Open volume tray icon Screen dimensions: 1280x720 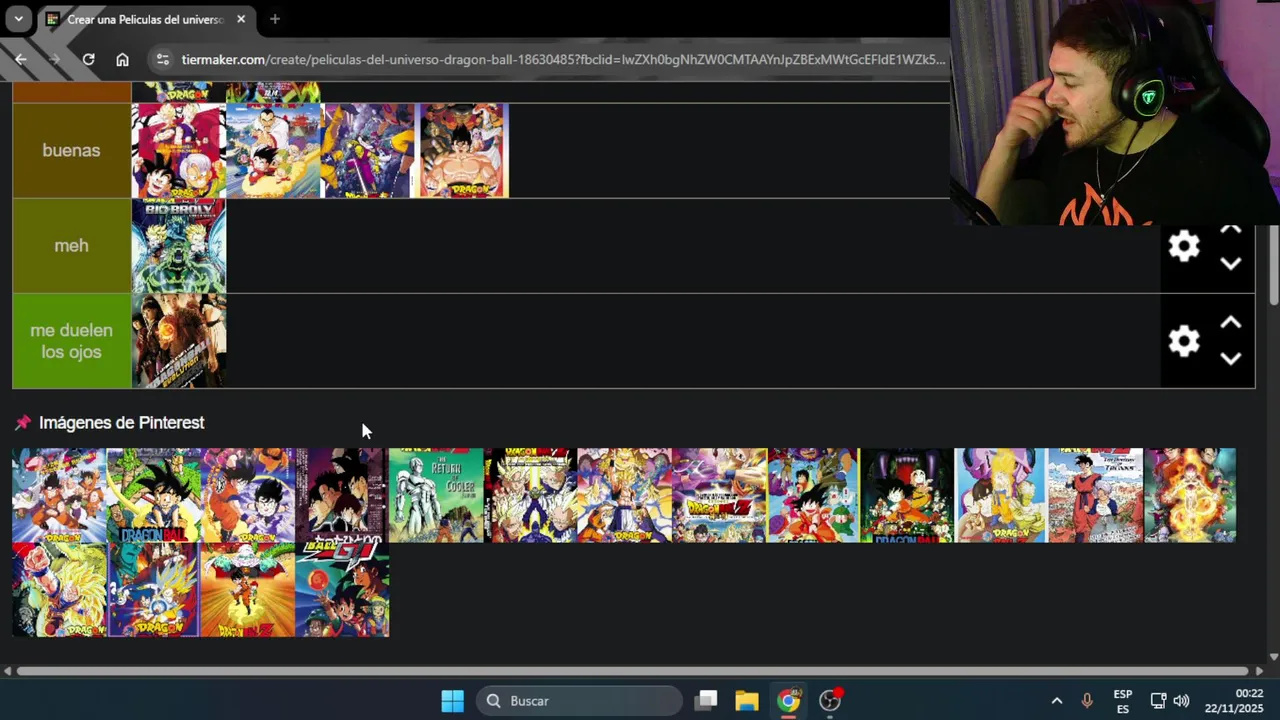1181,701
